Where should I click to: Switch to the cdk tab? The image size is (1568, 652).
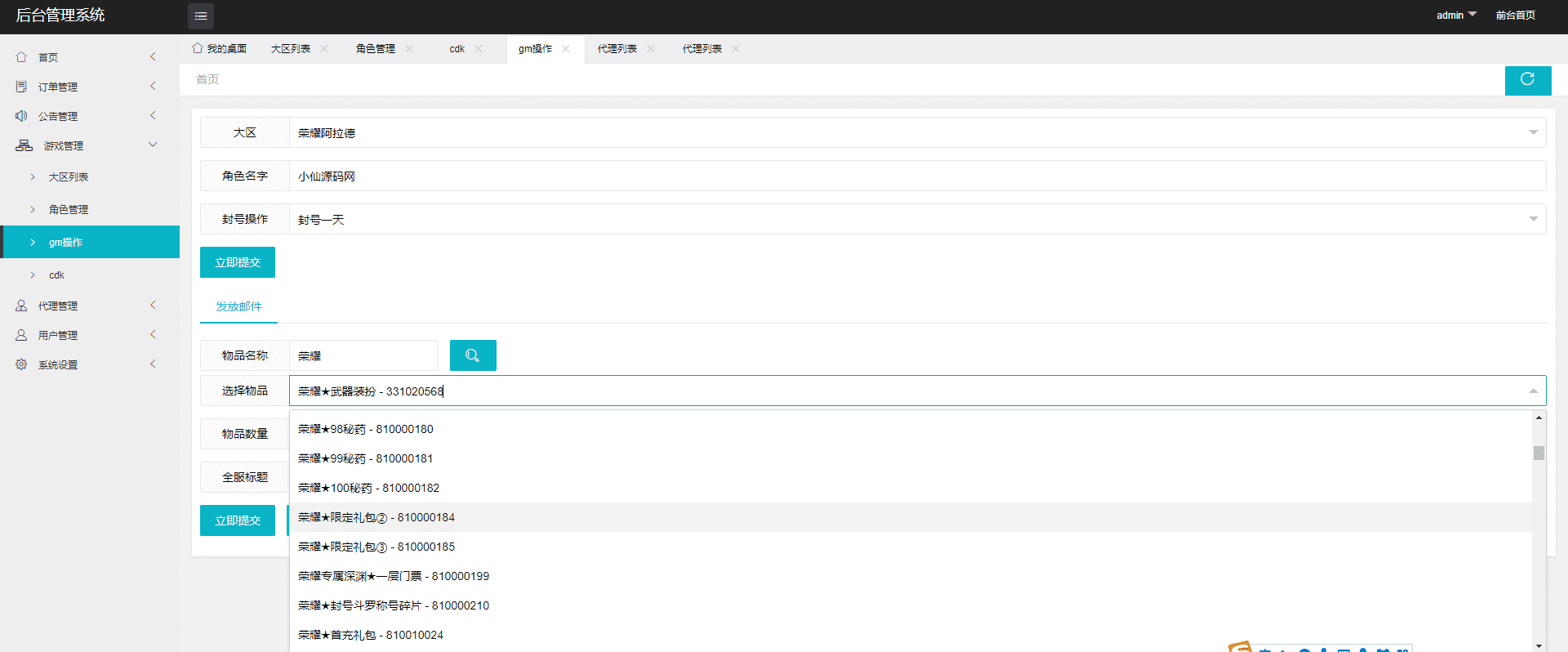(x=457, y=49)
